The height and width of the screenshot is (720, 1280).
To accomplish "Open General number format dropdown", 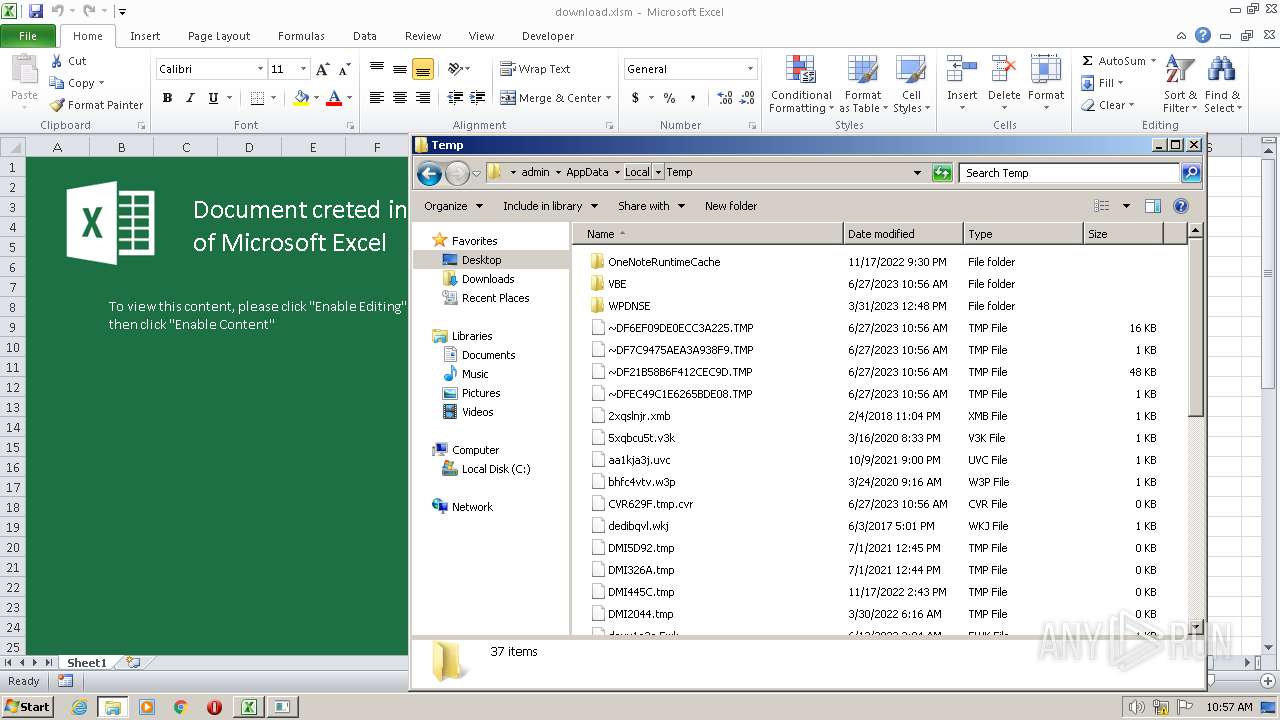I will click(750, 69).
